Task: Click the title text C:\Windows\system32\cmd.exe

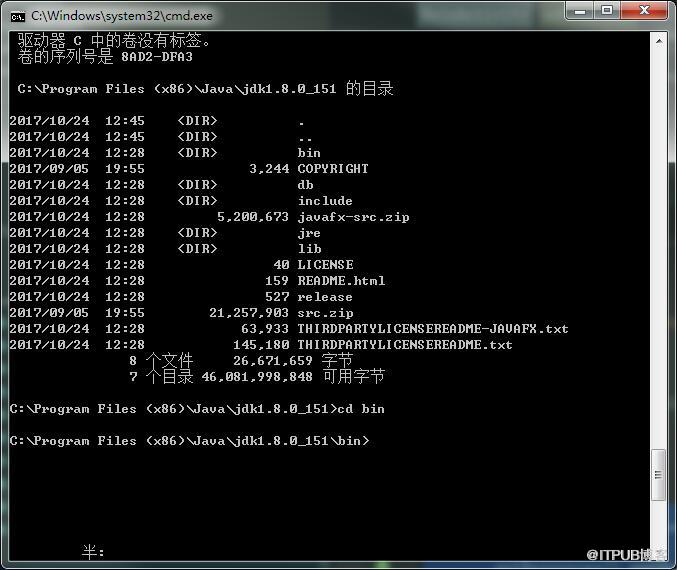Action: pyautogui.click(x=122, y=16)
